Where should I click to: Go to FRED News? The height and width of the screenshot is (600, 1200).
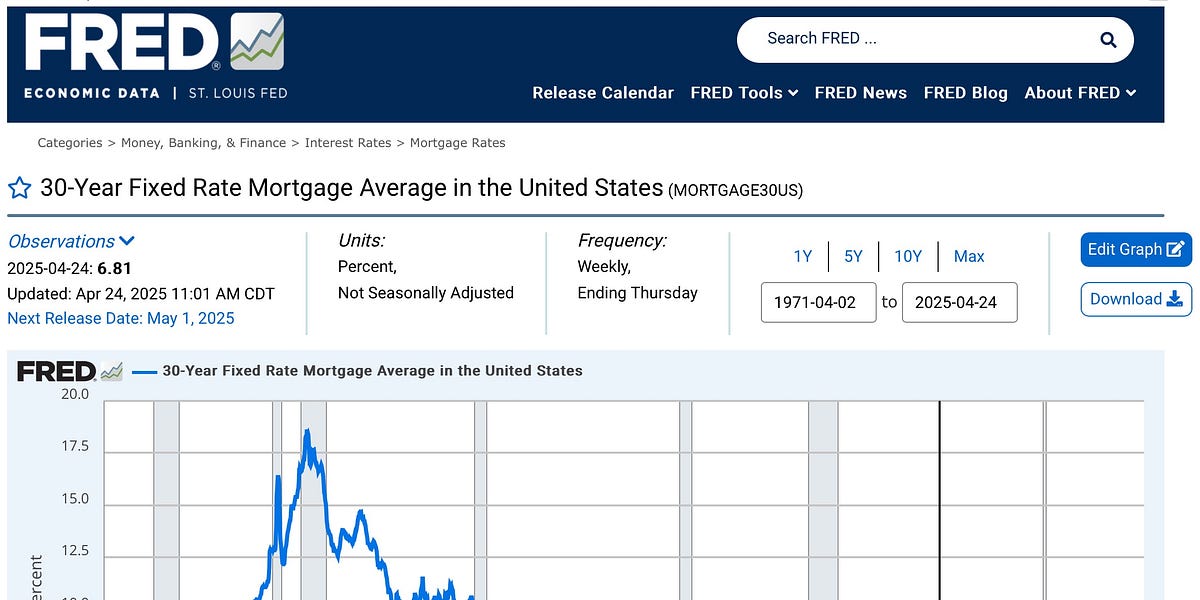[x=861, y=93]
